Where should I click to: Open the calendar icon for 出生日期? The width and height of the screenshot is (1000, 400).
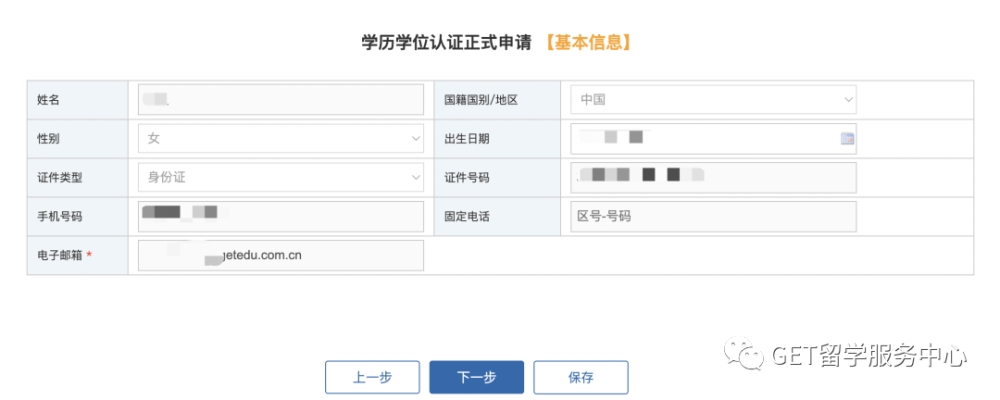click(x=847, y=138)
